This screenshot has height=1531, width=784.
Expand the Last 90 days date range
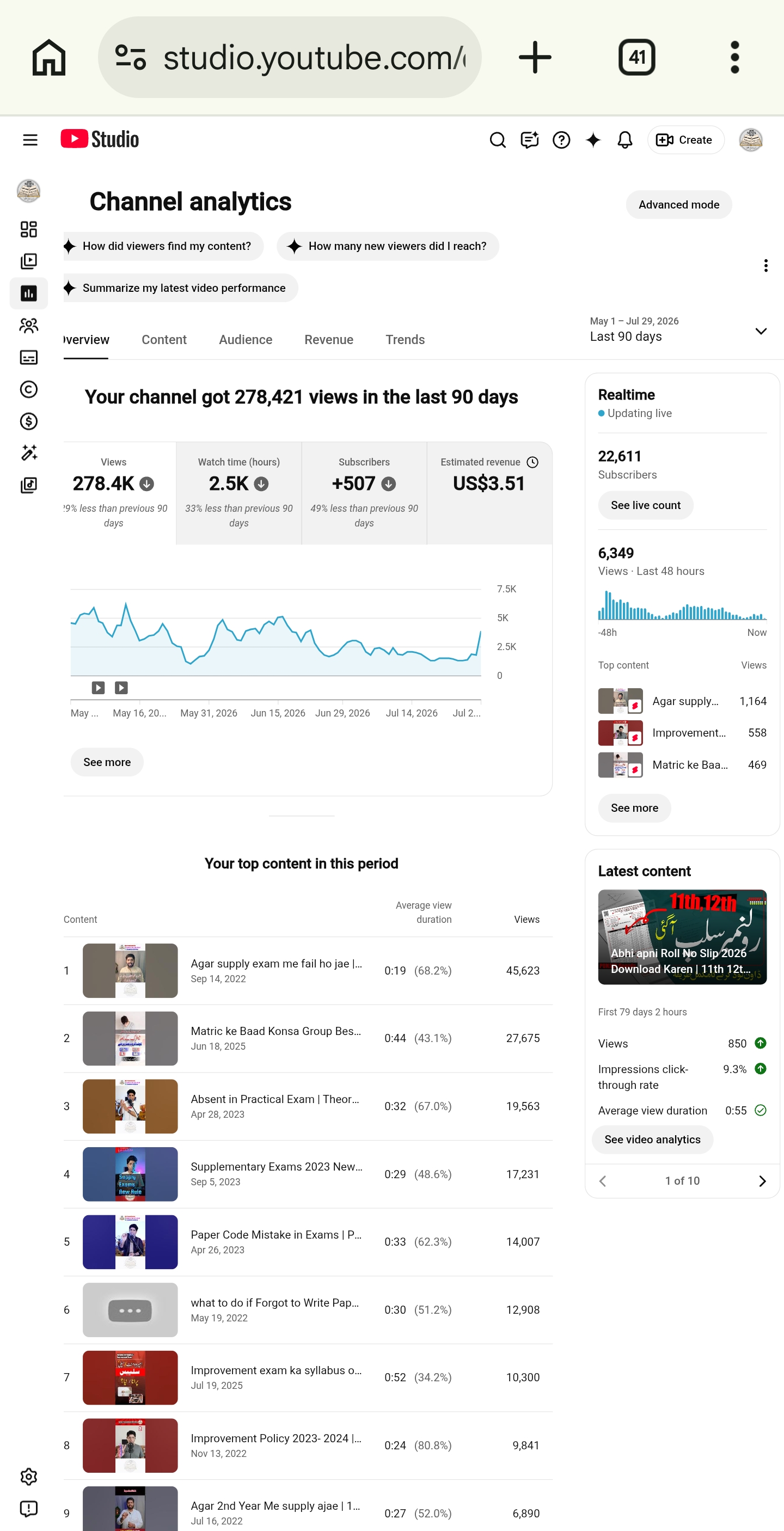pos(678,330)
